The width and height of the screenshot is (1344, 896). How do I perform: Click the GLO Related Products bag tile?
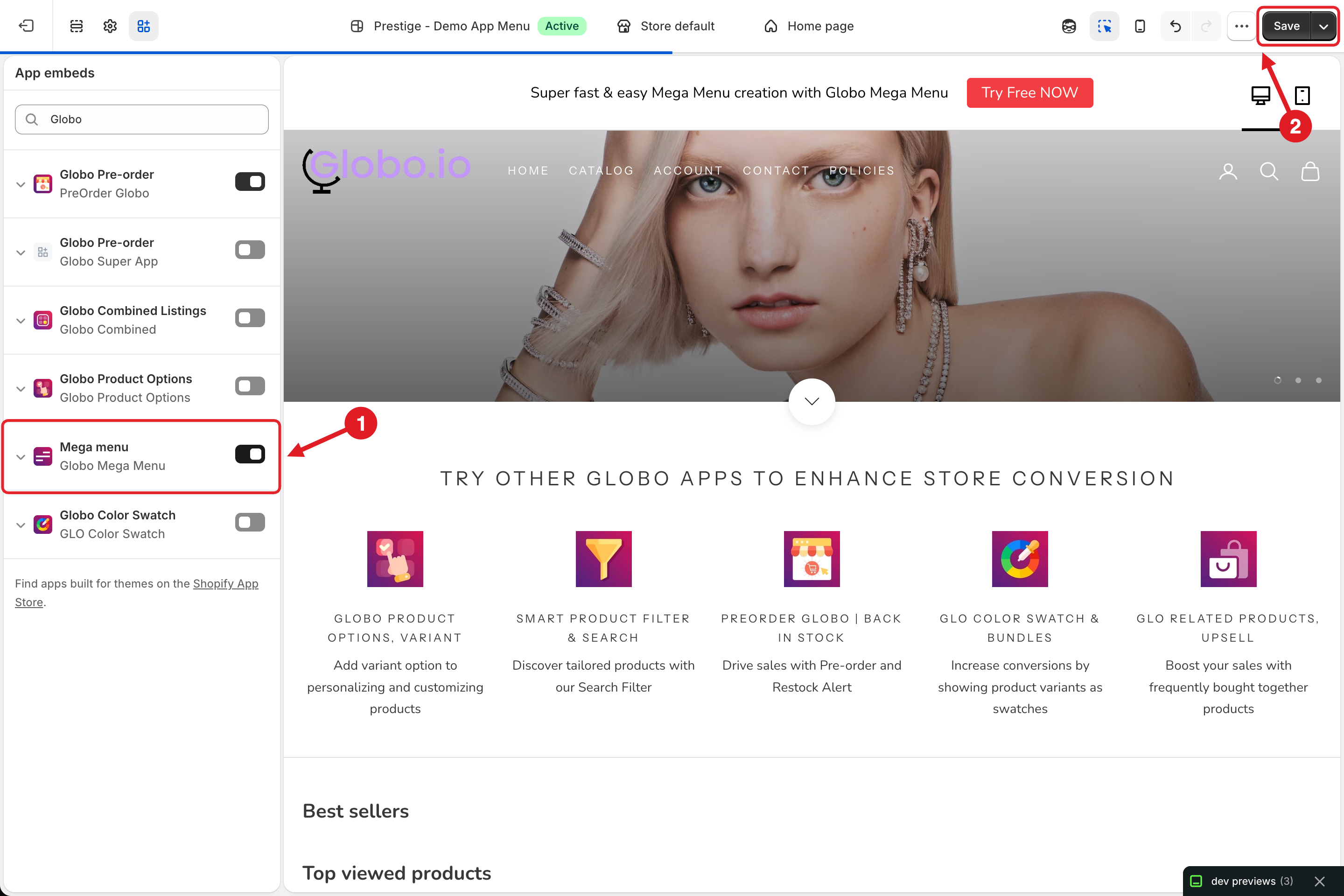click(x=1229, y=559)
